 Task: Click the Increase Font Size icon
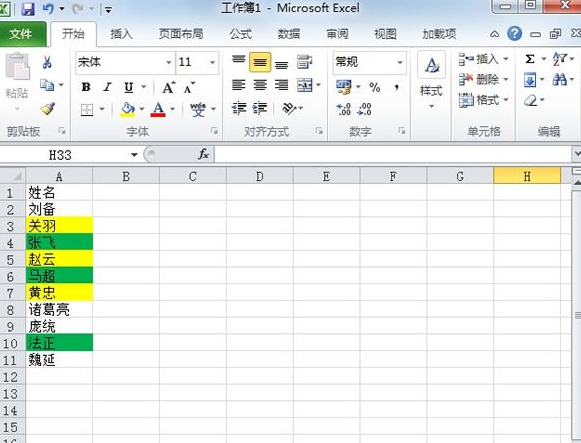coord(169,87)
